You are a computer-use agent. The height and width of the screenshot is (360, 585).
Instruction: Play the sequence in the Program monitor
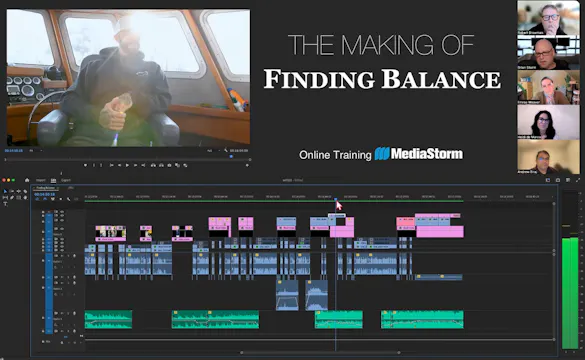[x=127, y=165]
